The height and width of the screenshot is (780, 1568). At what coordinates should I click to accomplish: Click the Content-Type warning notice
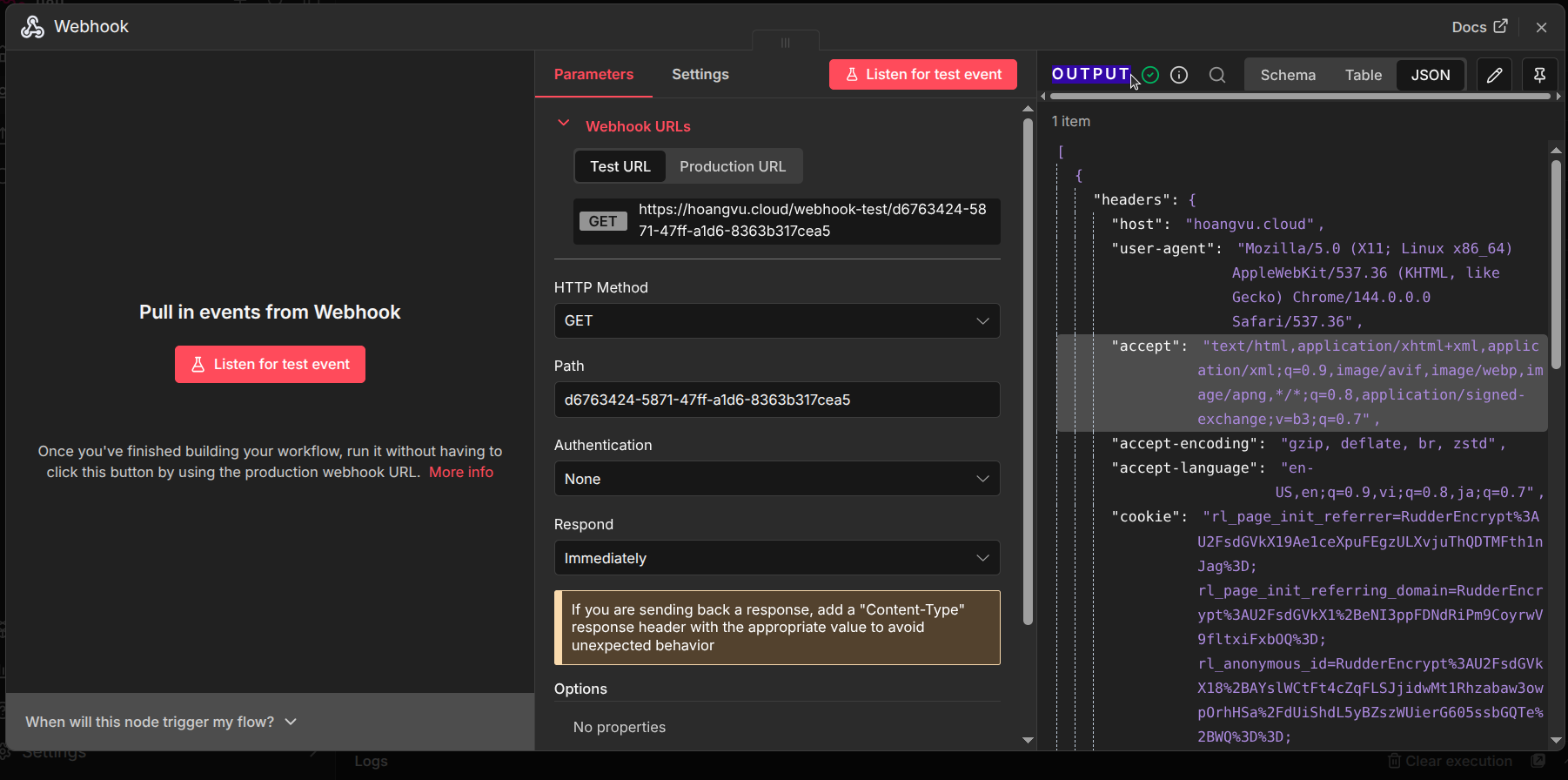pyautogui.click(x=777, y=628)
